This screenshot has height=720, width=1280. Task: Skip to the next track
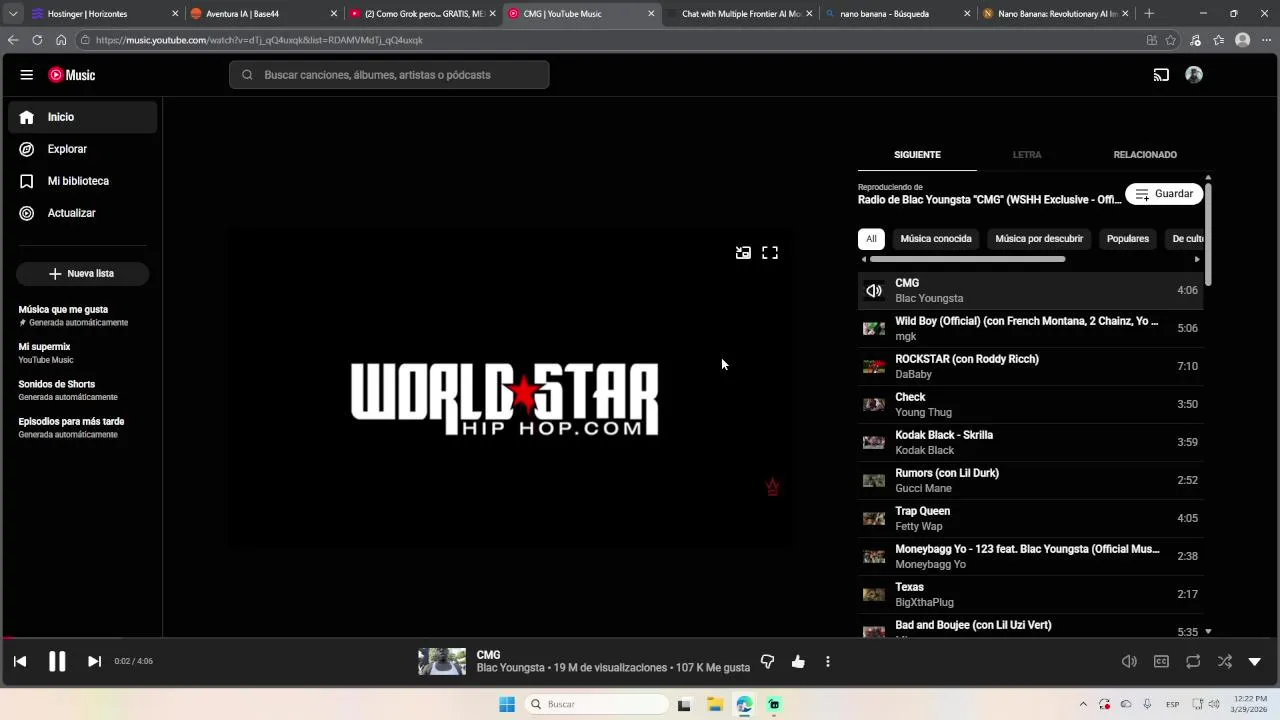click(94, 661)
